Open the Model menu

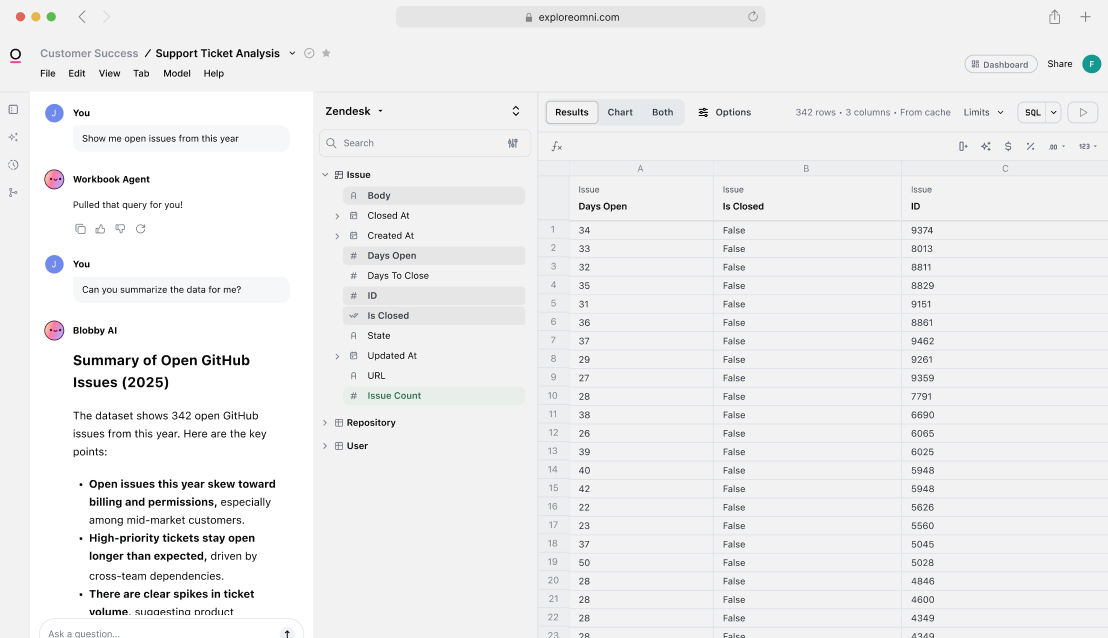point(176,73)
